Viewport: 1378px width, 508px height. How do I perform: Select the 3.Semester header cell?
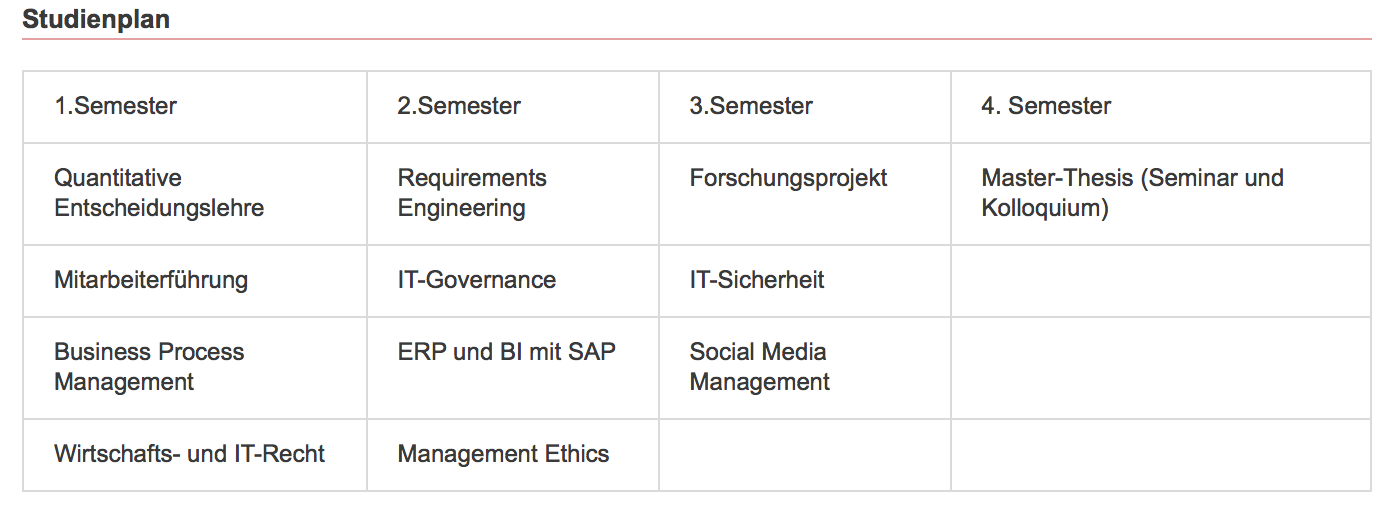click(x=805, y=107)
